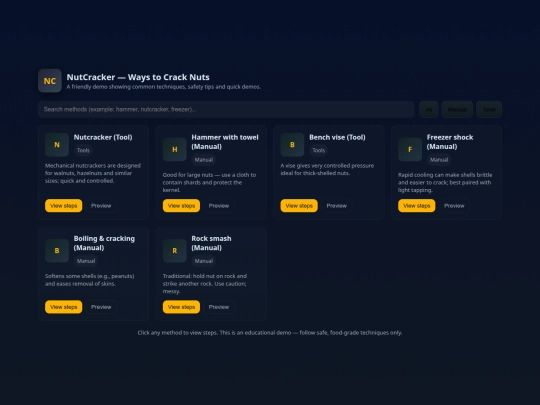The height and width of the screenshot is (405, 540).
Task: Click the N icon on Nutcracker card
Action: pyautogui.click(x=57, y=145)
